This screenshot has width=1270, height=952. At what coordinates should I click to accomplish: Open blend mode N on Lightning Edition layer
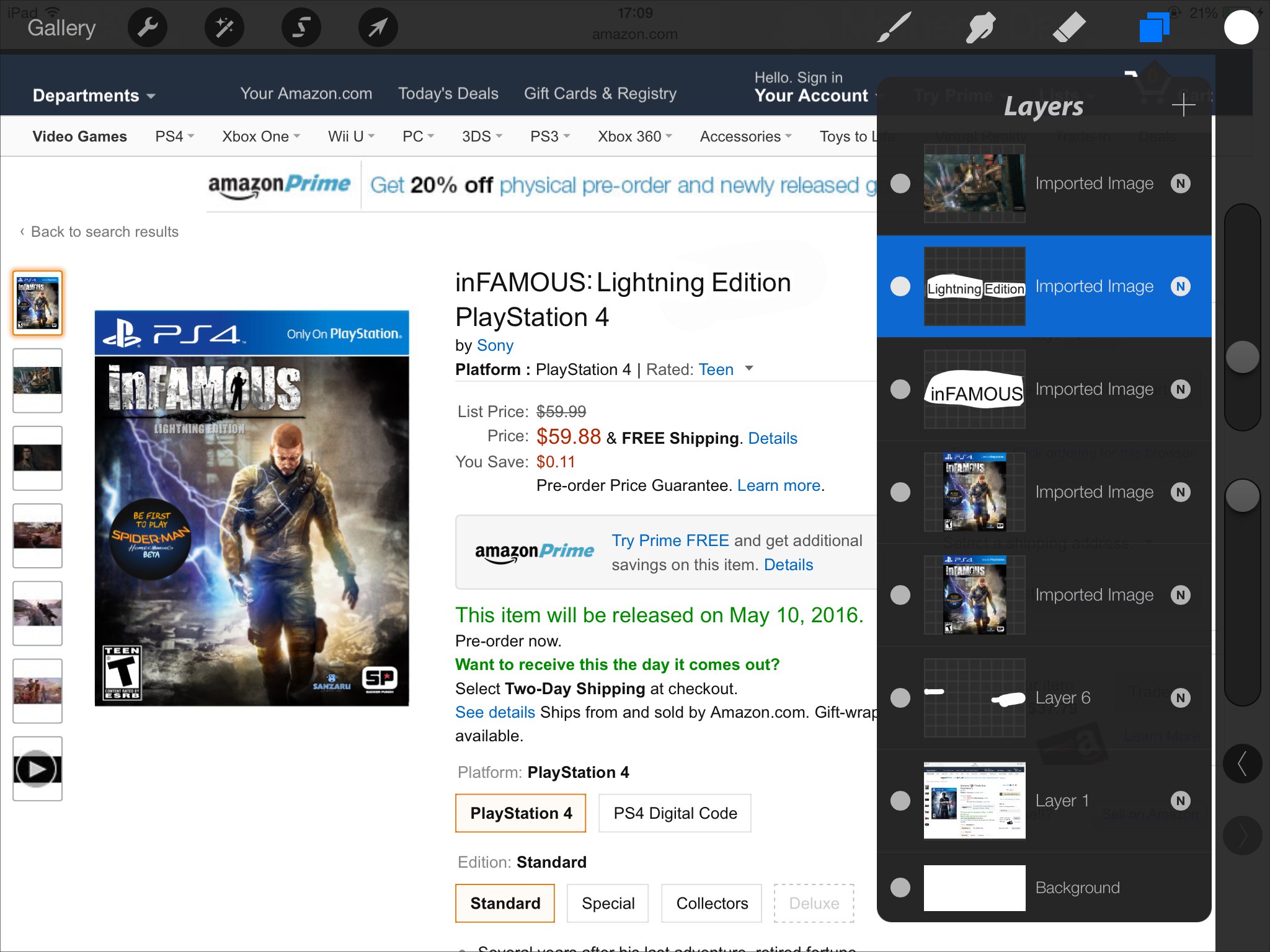(x=1180, y=286)
